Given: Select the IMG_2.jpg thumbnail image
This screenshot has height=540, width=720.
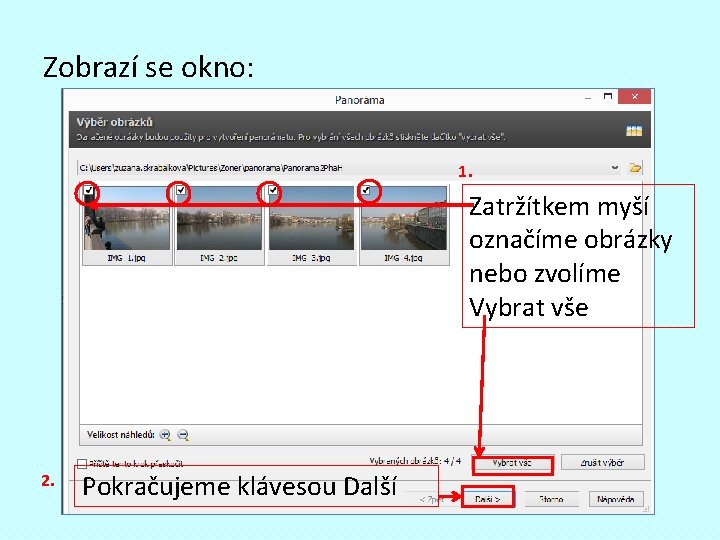Looking at the screenshot, I should click(219, 218).
